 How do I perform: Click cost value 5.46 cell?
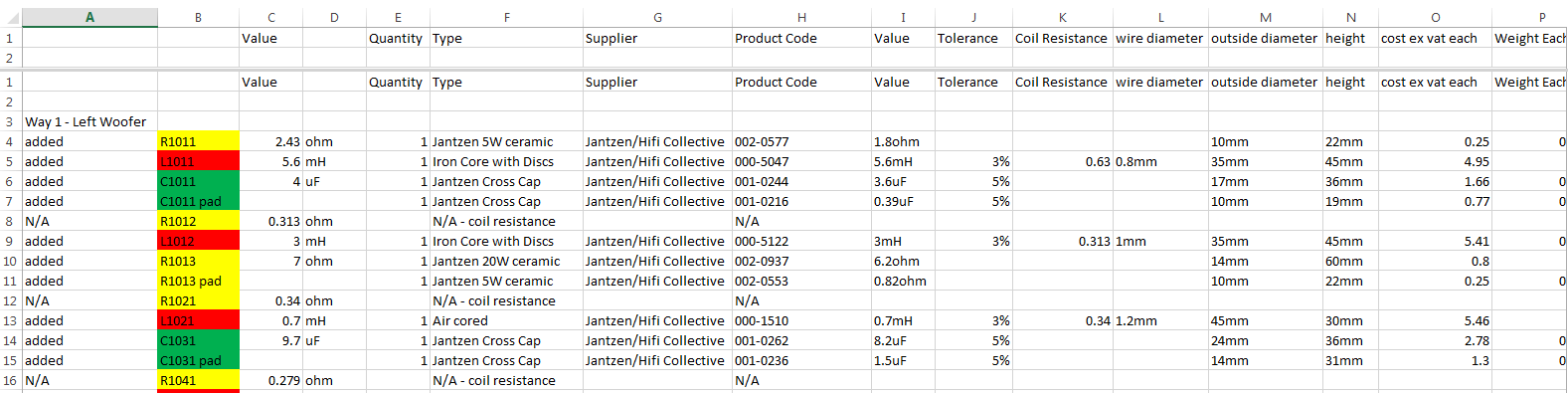coord(1435,320)
